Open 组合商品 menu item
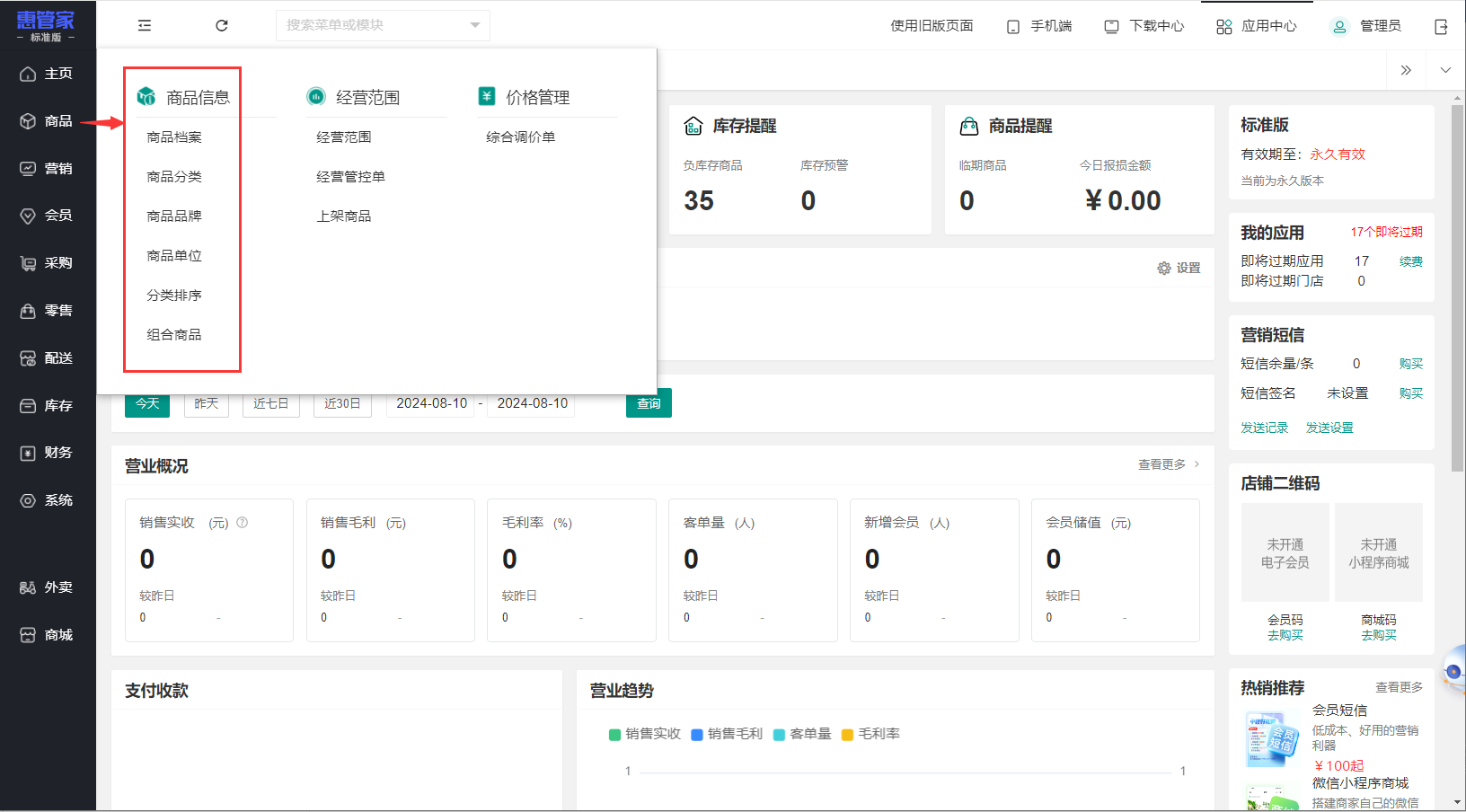 click(x=174, y=335)
